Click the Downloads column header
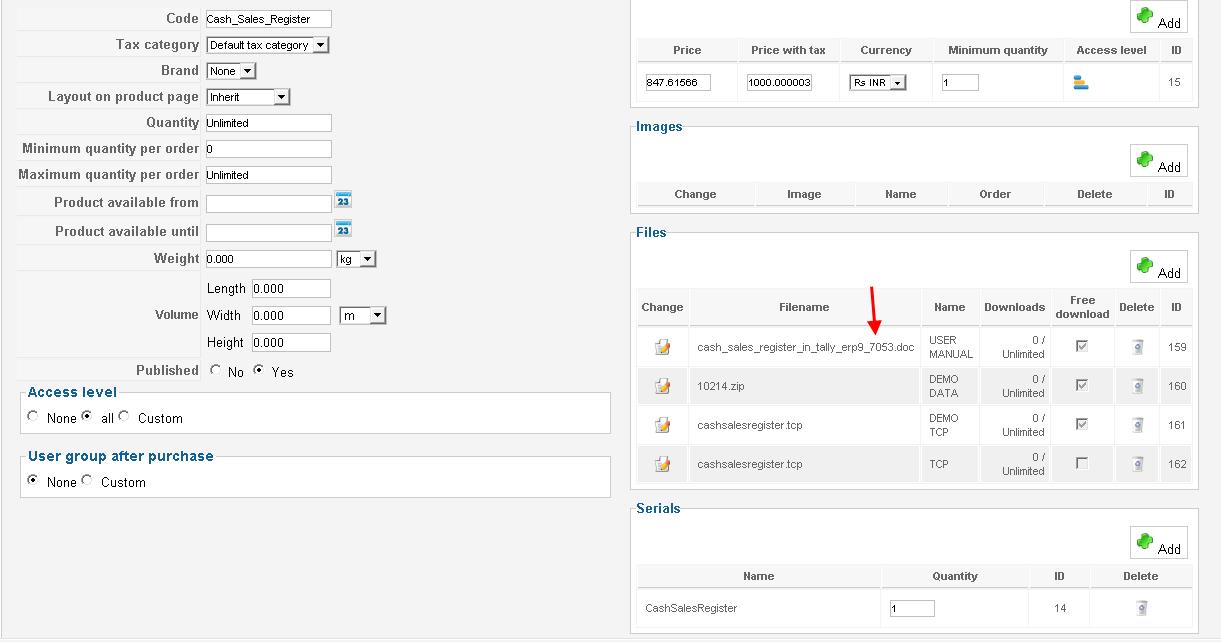 point(1014,307)
